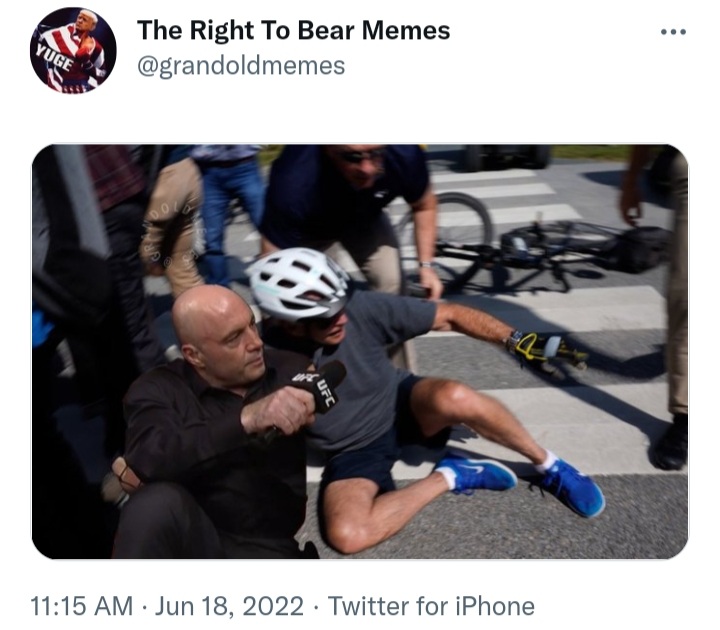Screen dimensions: 720x630
Task: Click the UFC microphone in the photo
Action: click(x=316, y=387)
